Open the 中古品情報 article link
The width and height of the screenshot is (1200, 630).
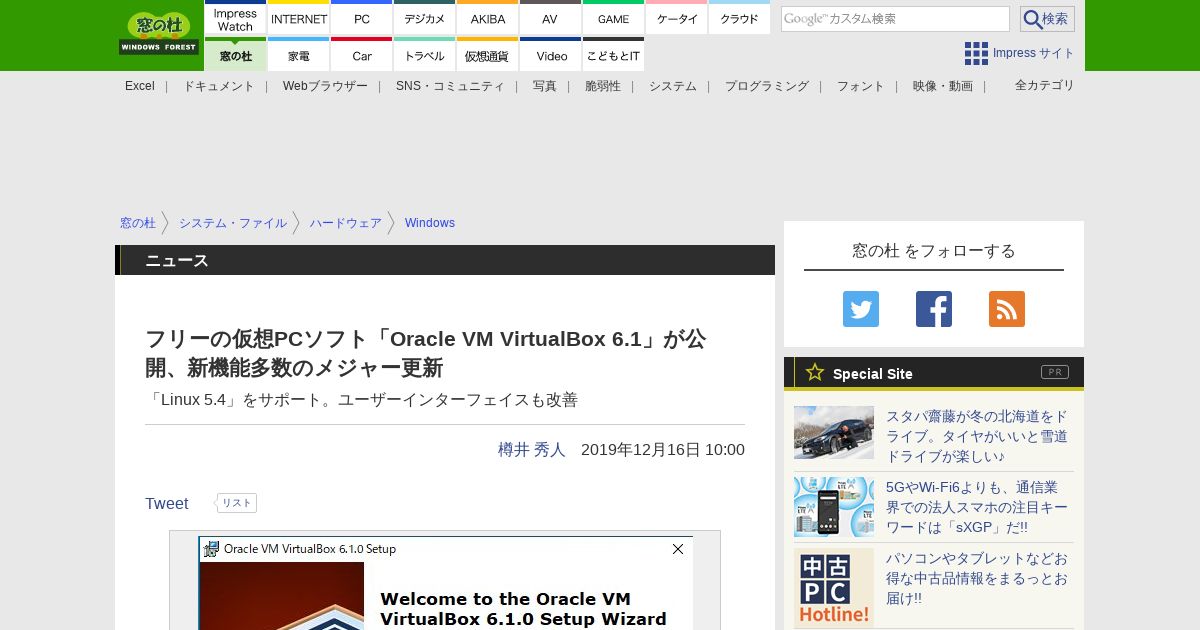tap(977, 578)
